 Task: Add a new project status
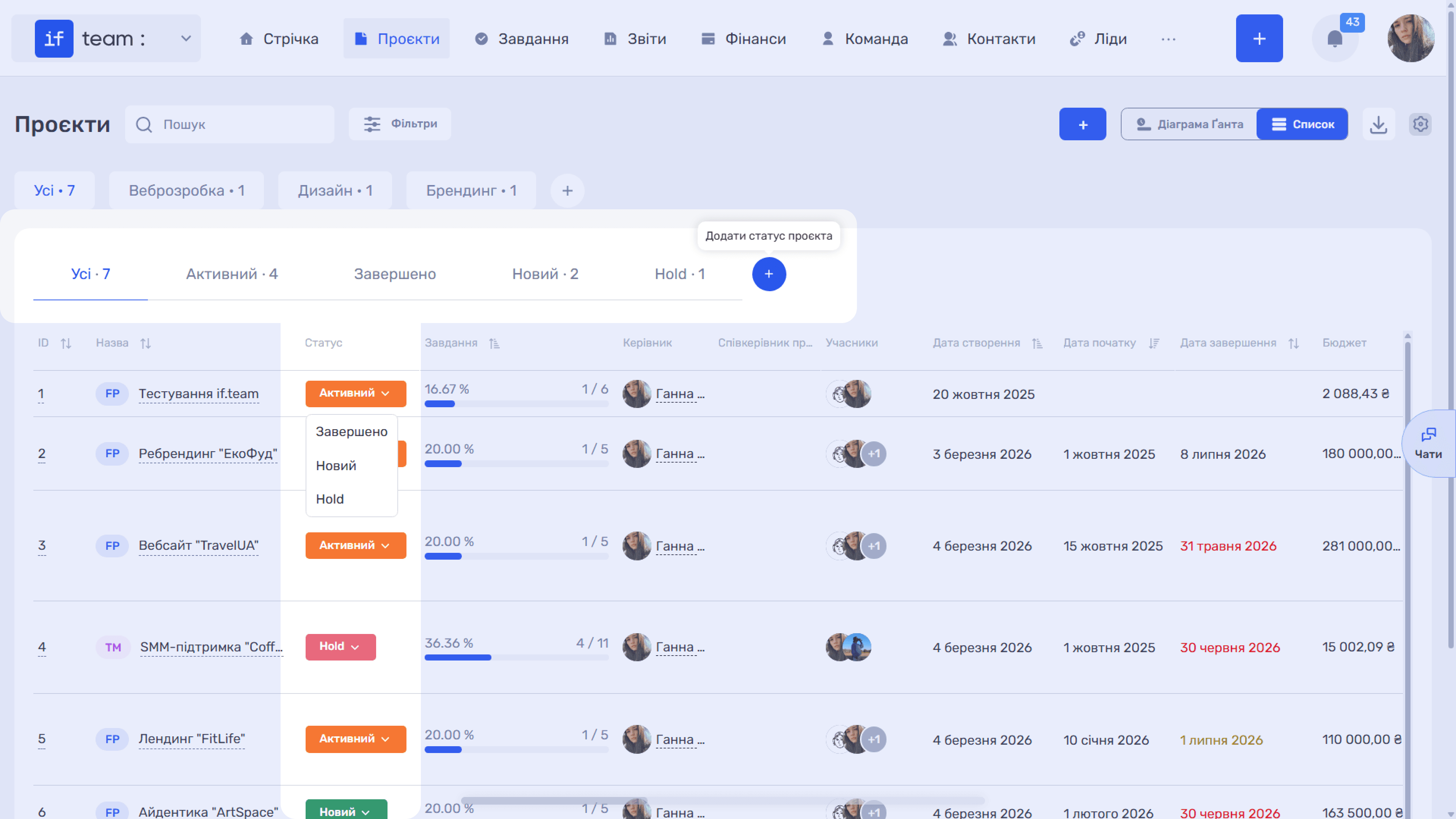[x=769, y=274]
